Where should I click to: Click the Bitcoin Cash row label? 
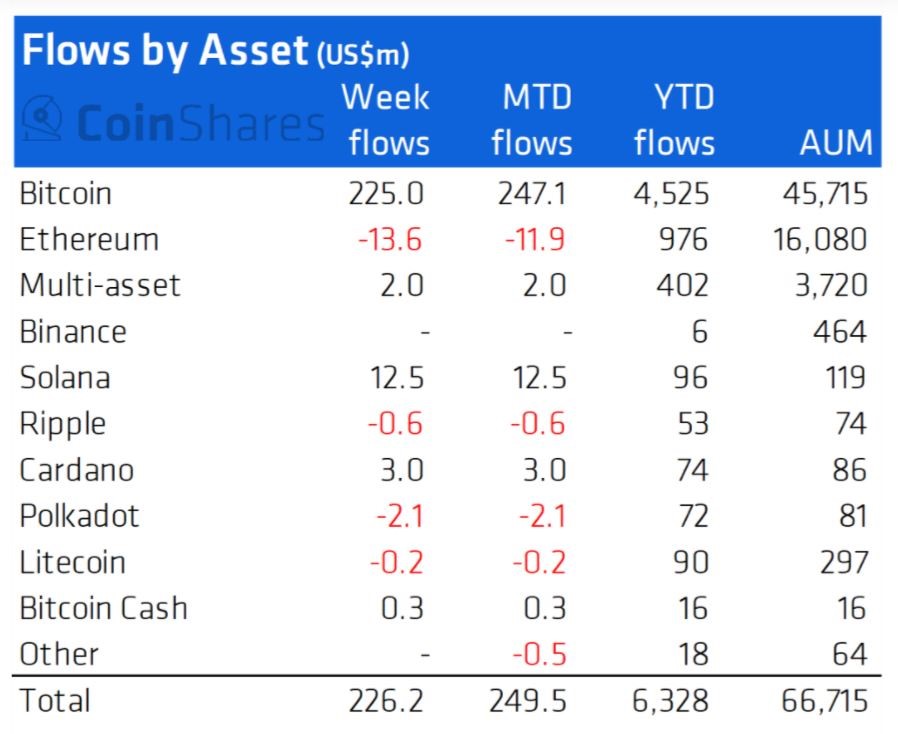click(x=104, y=608)
